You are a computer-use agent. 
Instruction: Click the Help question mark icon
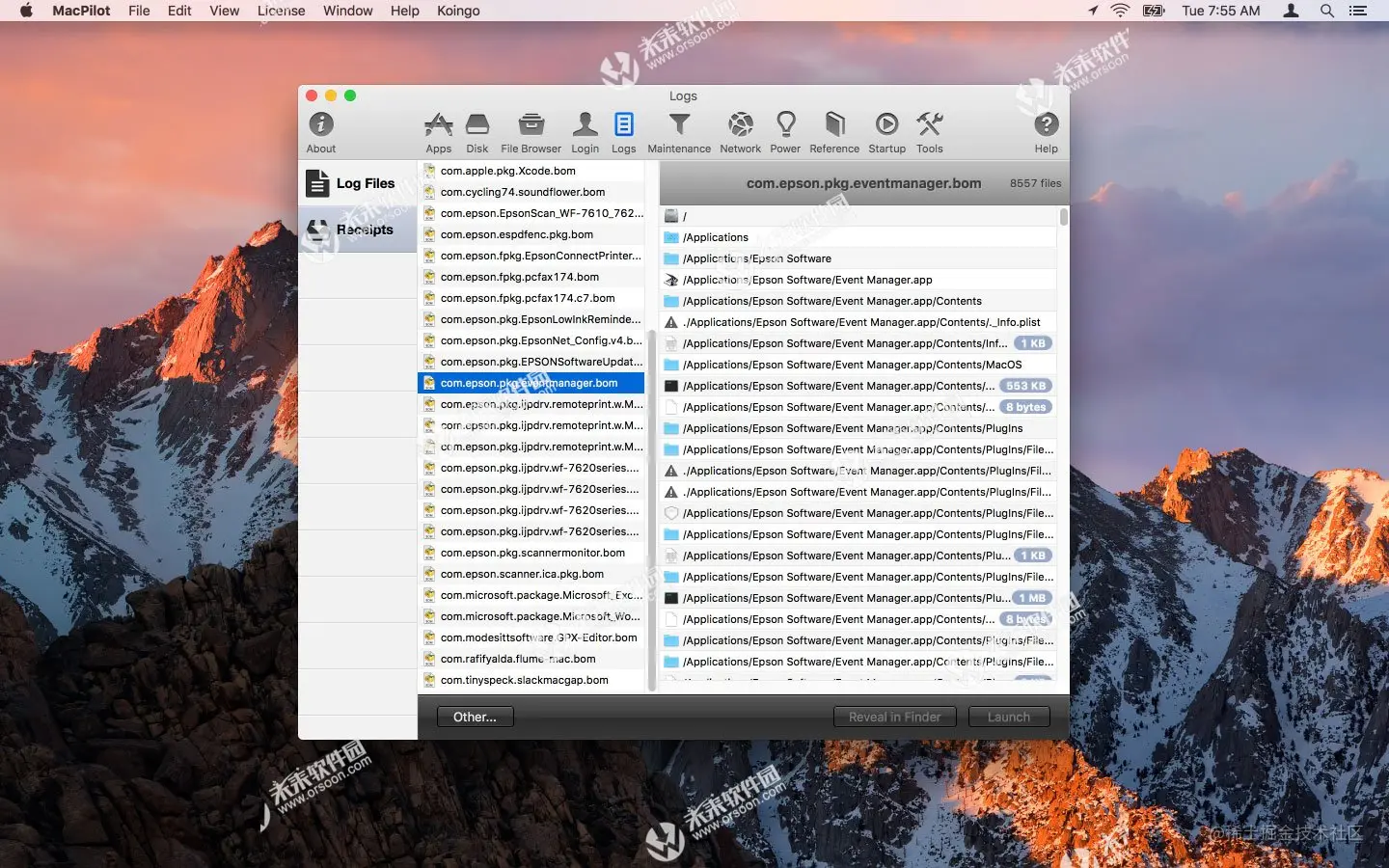coord(1047,124)
